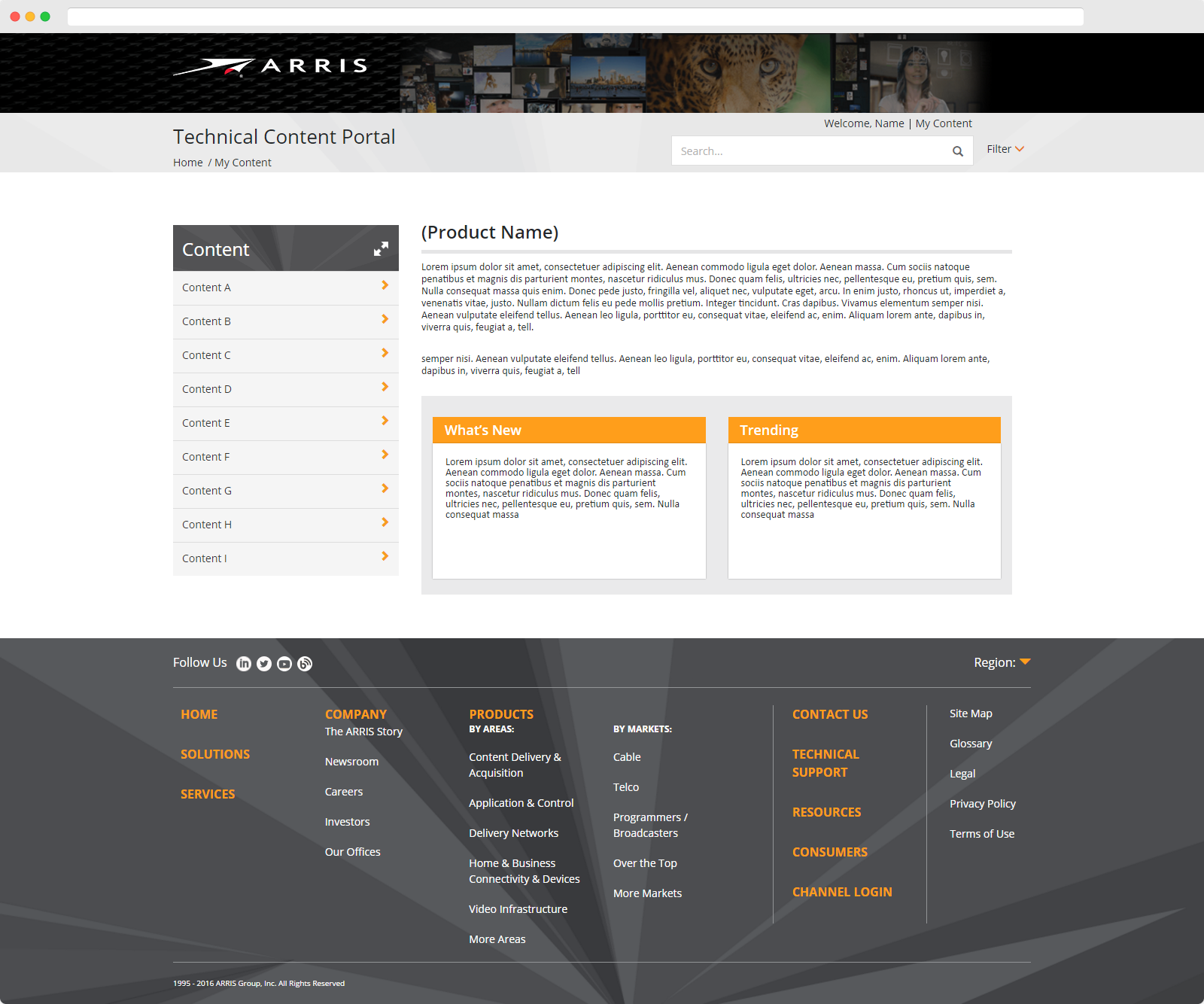The width and height of the screenshot is (1204, 1004).
Task: Open the Region dropdown in the footer
Action: pyautogui.click(x=1002, y=662)
